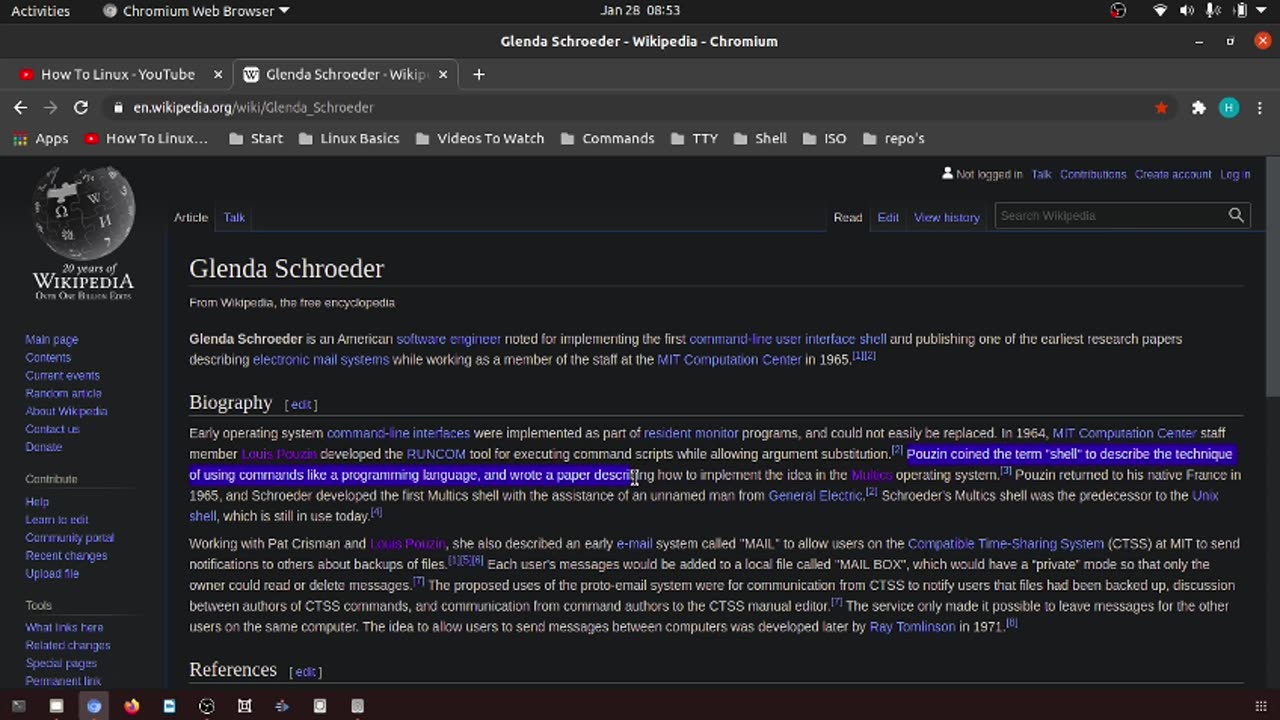Open the Videos To Watch bookmarks folder

pos(479,138)
